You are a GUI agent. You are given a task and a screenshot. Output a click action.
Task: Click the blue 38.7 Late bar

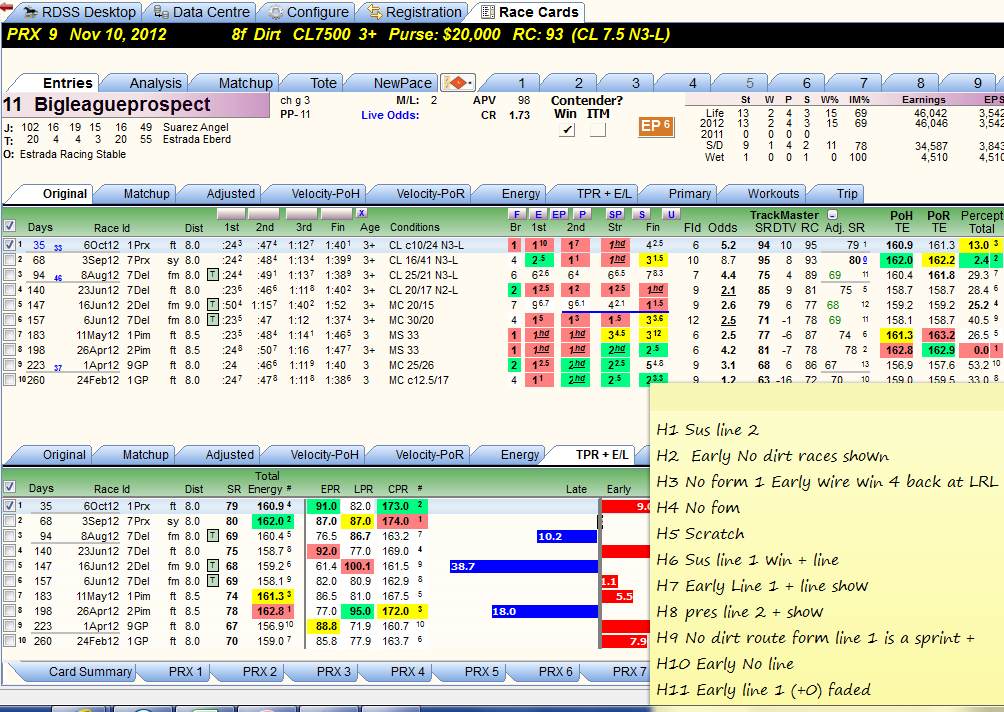pyautogui.click(x=524, y=567)
